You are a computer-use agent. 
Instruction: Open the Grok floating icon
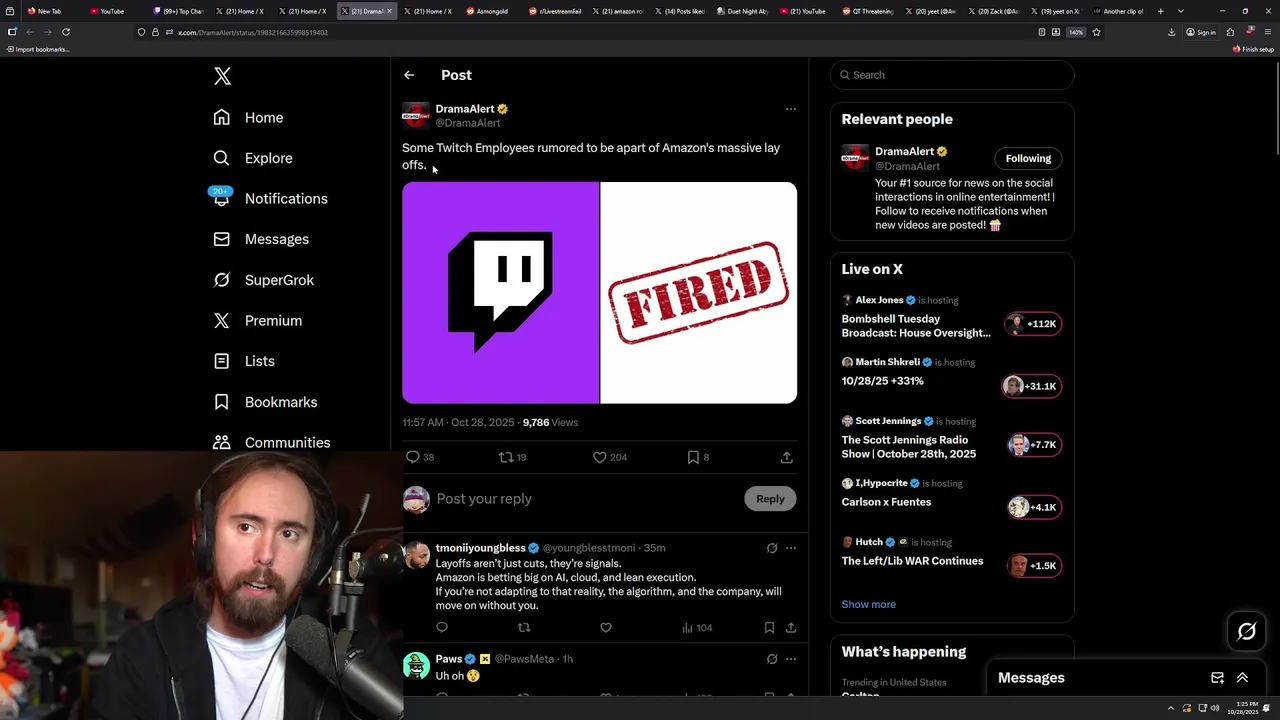[1247, 631]
